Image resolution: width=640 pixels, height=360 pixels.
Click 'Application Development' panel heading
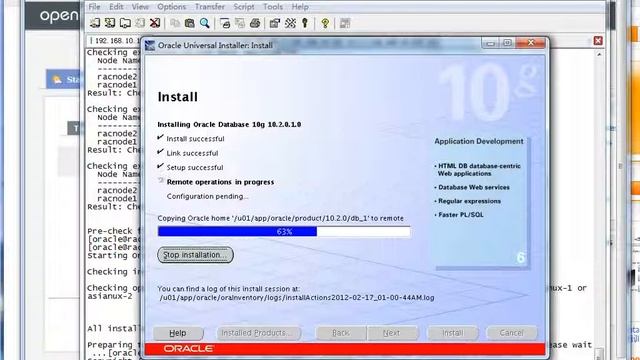479,141
